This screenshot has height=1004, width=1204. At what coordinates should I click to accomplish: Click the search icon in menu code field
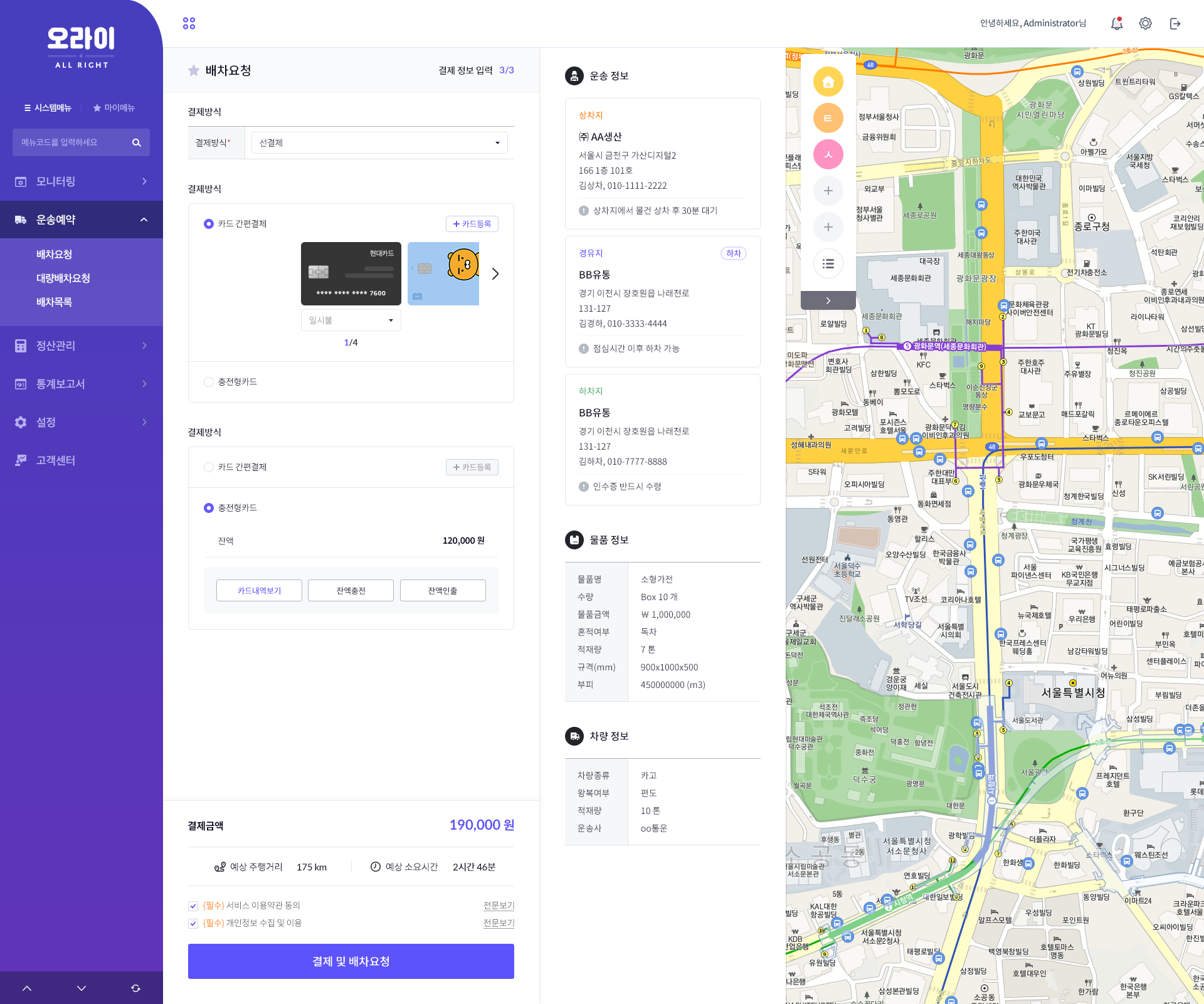click(136, 142)
